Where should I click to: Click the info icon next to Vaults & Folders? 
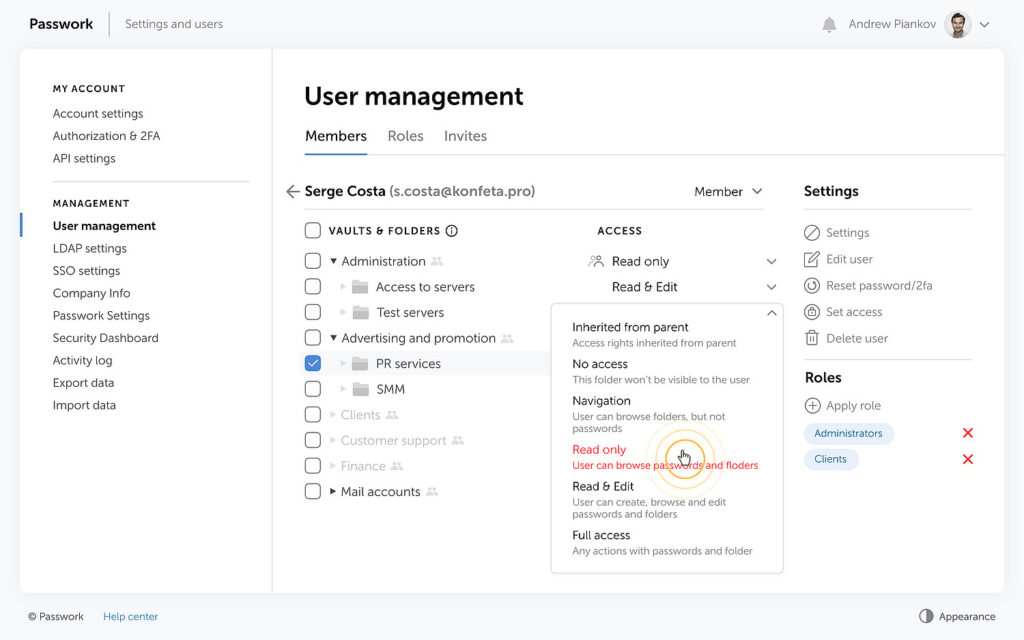(451, 231)
